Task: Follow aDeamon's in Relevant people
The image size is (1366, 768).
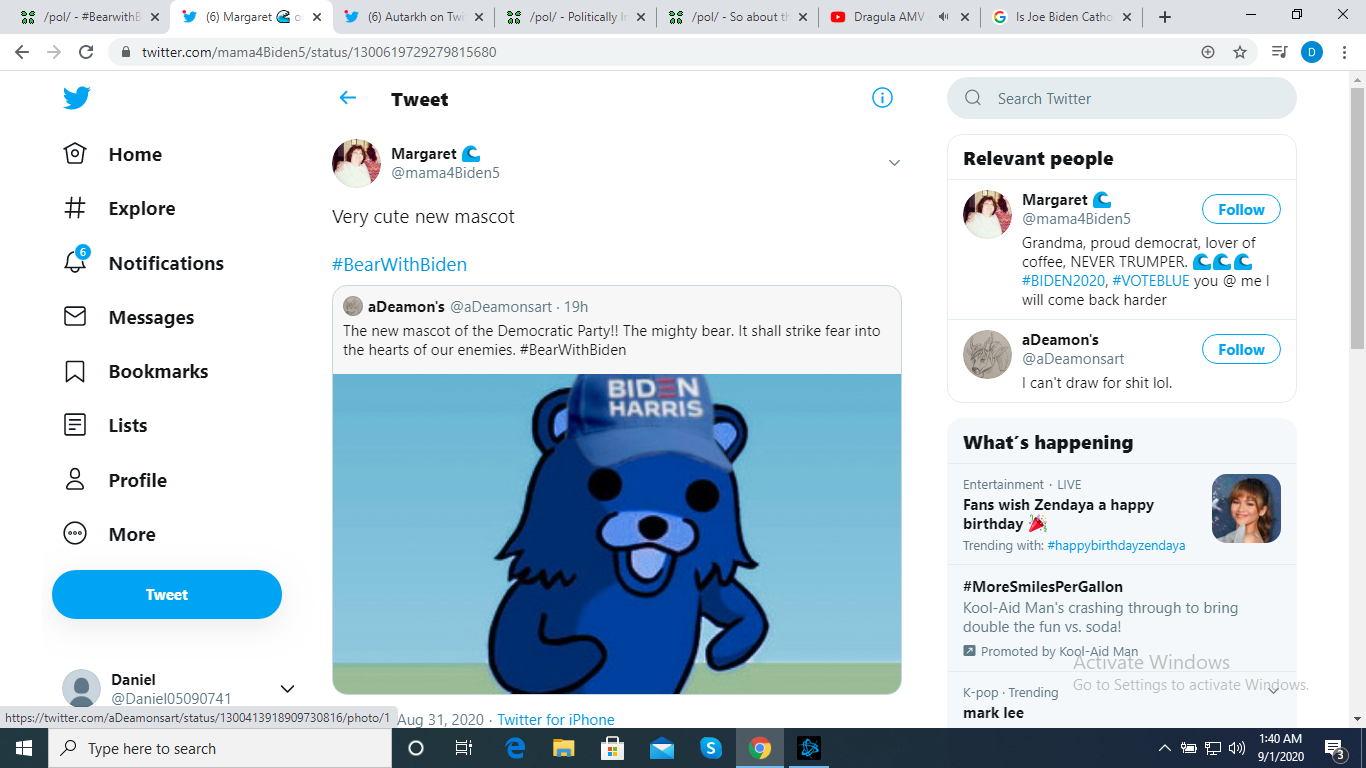Action: (x=1241, y=350)
